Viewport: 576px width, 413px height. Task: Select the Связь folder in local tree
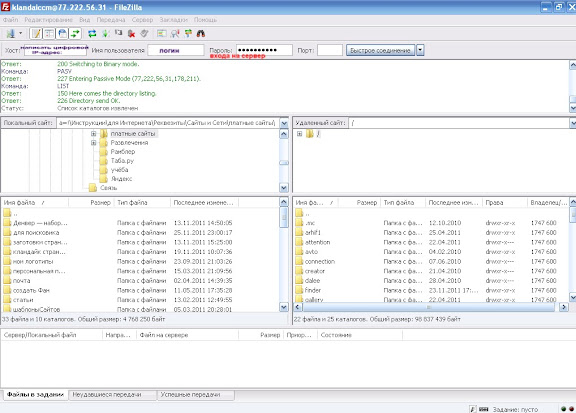[x=108, y=188]
